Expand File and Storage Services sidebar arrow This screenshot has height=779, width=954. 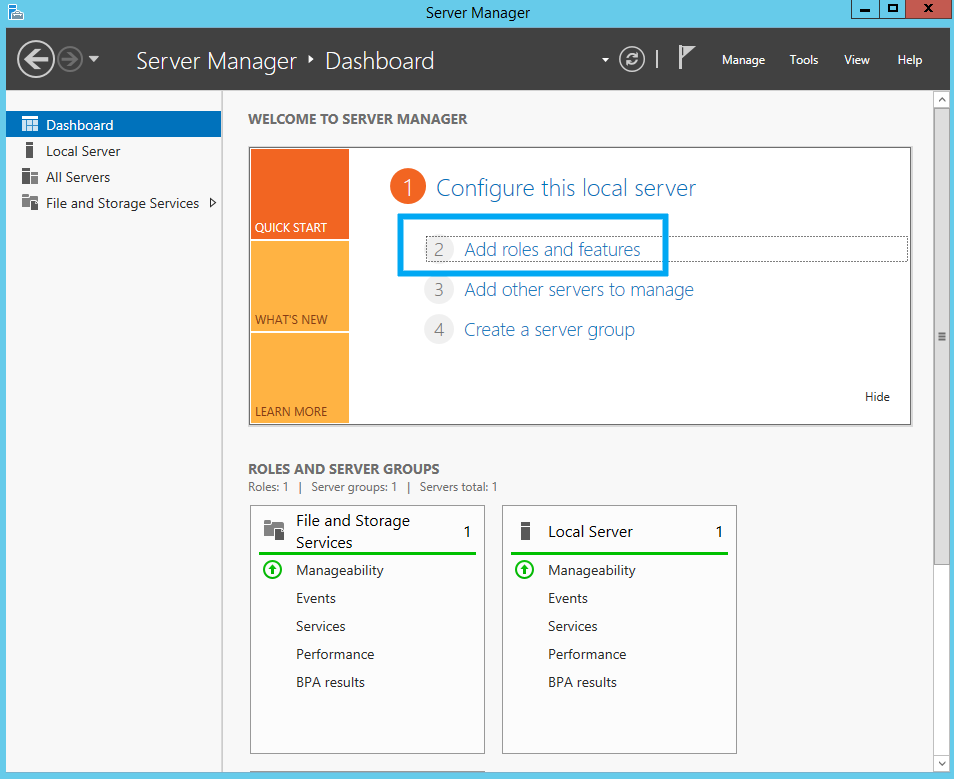(x=212, y=203)
